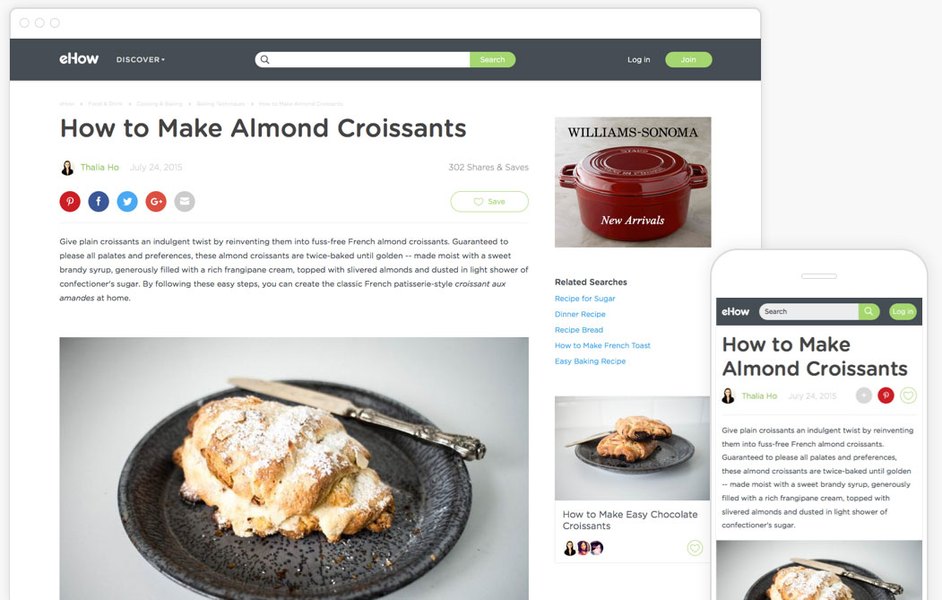Click the Log in link
Image resolution: width=942 pixels, height=600 pixels.
click(x=639, y=59)
